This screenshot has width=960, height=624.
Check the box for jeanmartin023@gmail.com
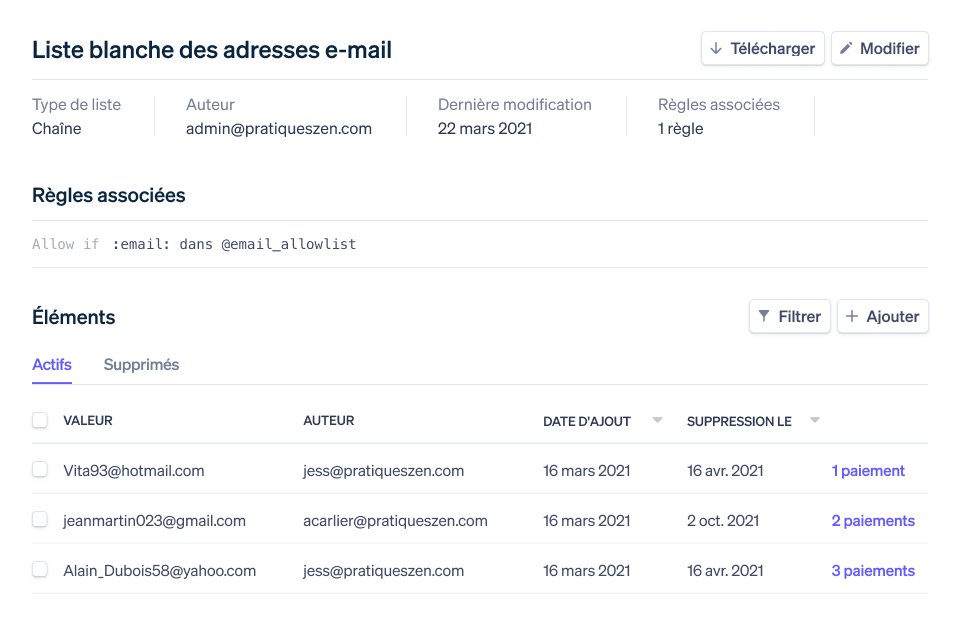point(40,520)
